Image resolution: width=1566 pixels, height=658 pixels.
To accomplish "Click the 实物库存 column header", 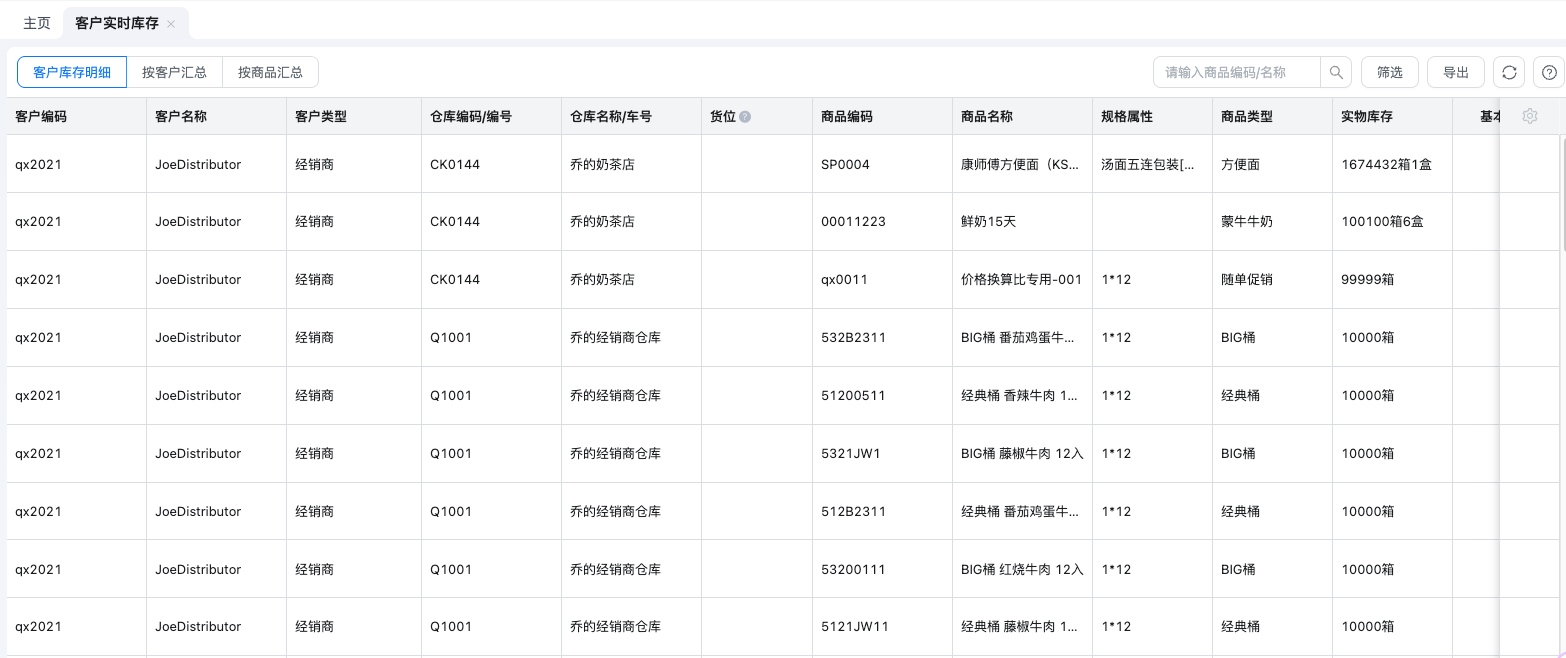I will point(1367,116).
